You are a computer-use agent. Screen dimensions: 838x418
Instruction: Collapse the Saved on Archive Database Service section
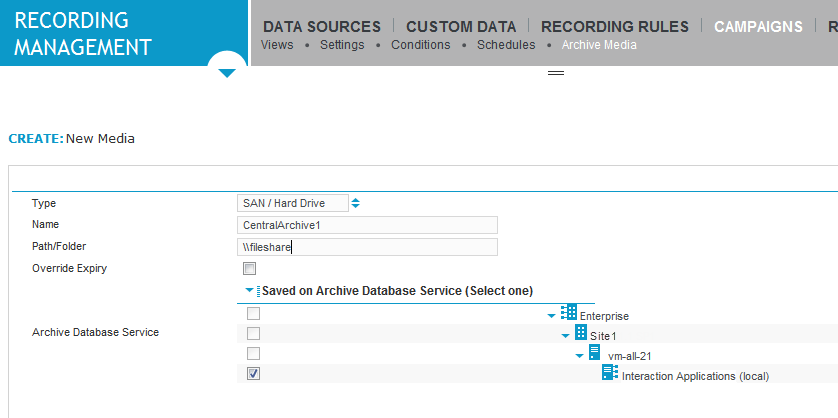(250, 290)
